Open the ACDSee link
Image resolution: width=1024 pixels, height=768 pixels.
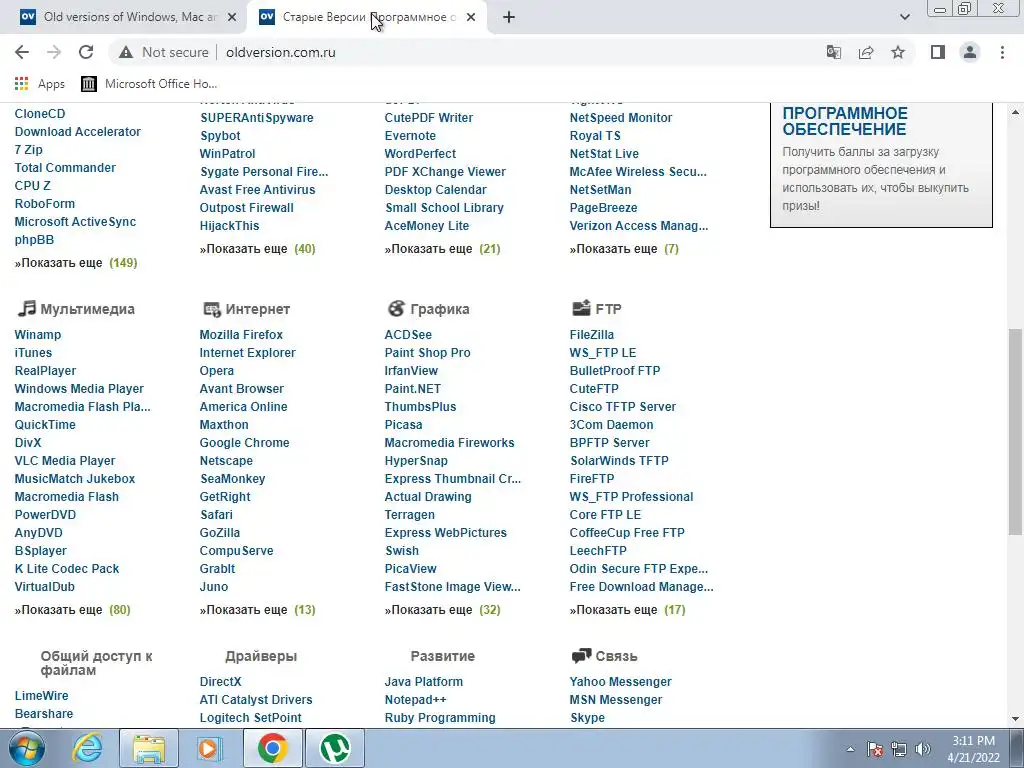click(408, 335)
